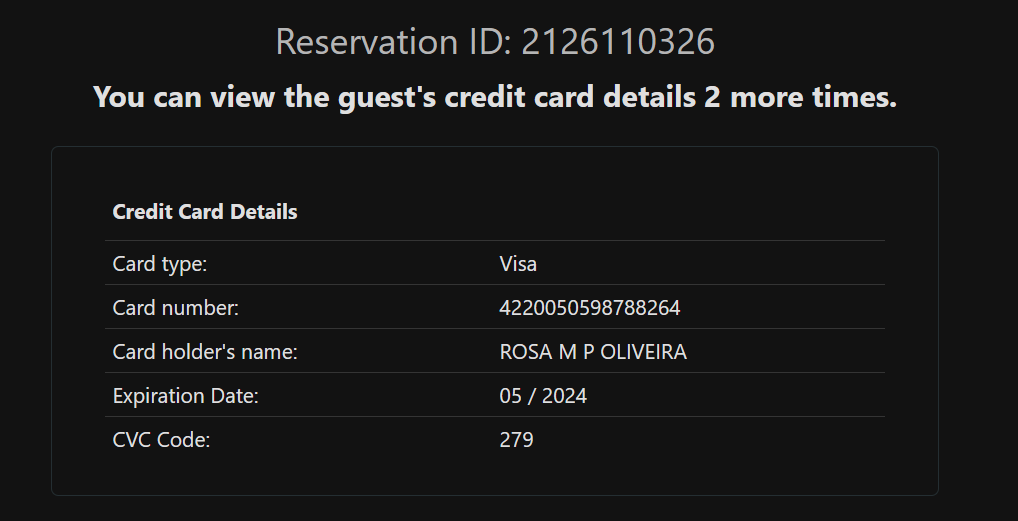Click the expiration year '2024'
This screenshot has width=1018, height=521.
coord(565,396)
